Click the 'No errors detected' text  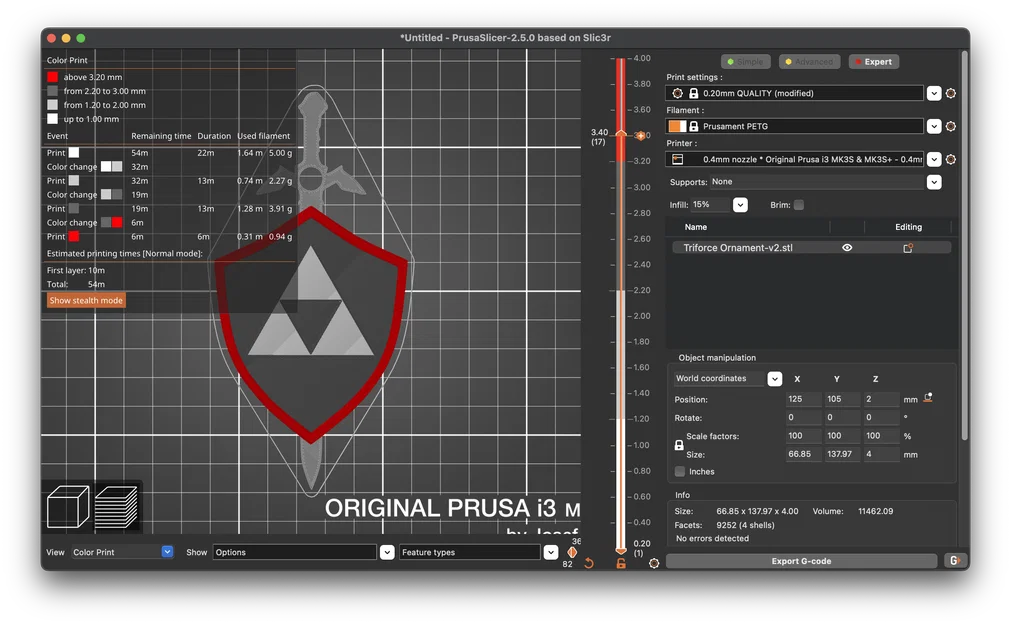tap(712, 539)
